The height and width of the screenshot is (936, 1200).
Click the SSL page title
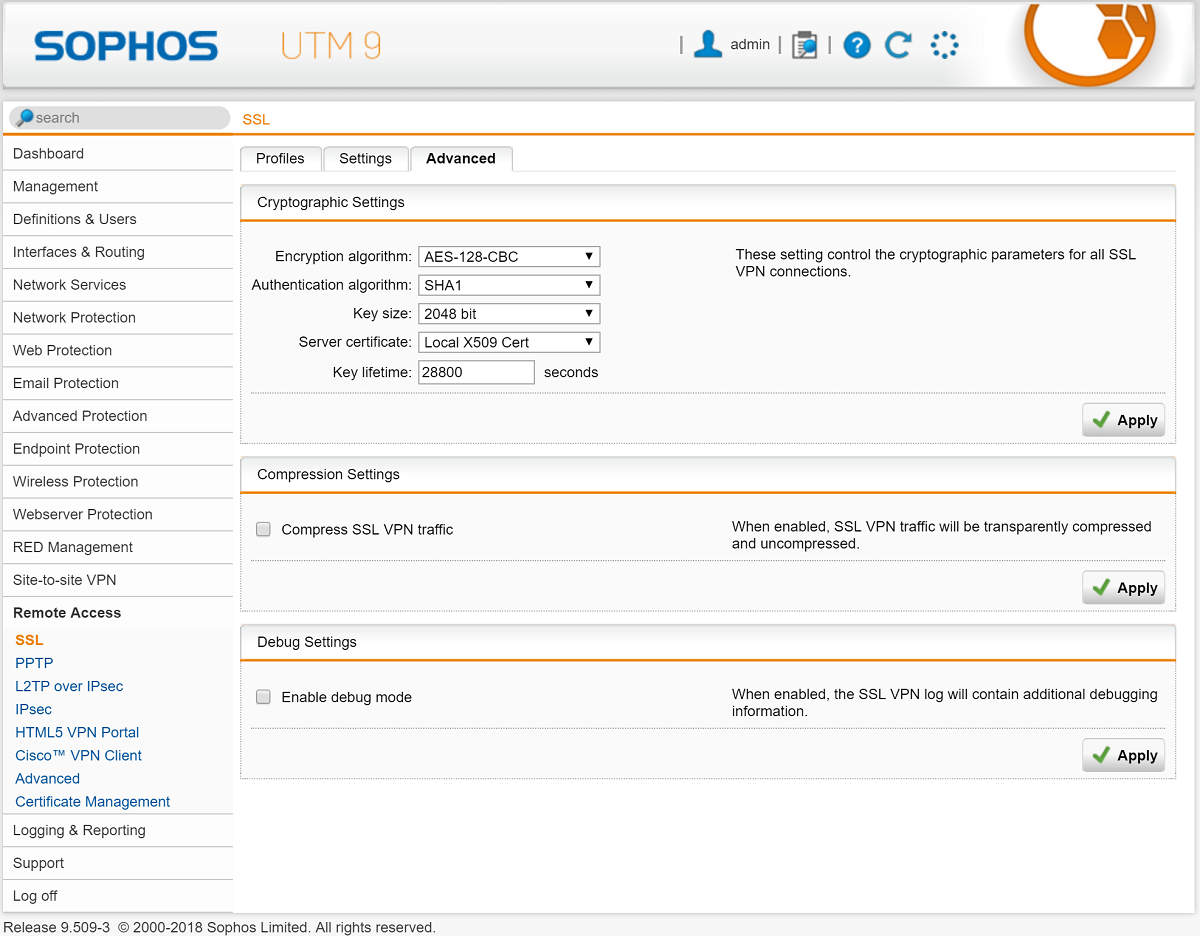point(256,119)
